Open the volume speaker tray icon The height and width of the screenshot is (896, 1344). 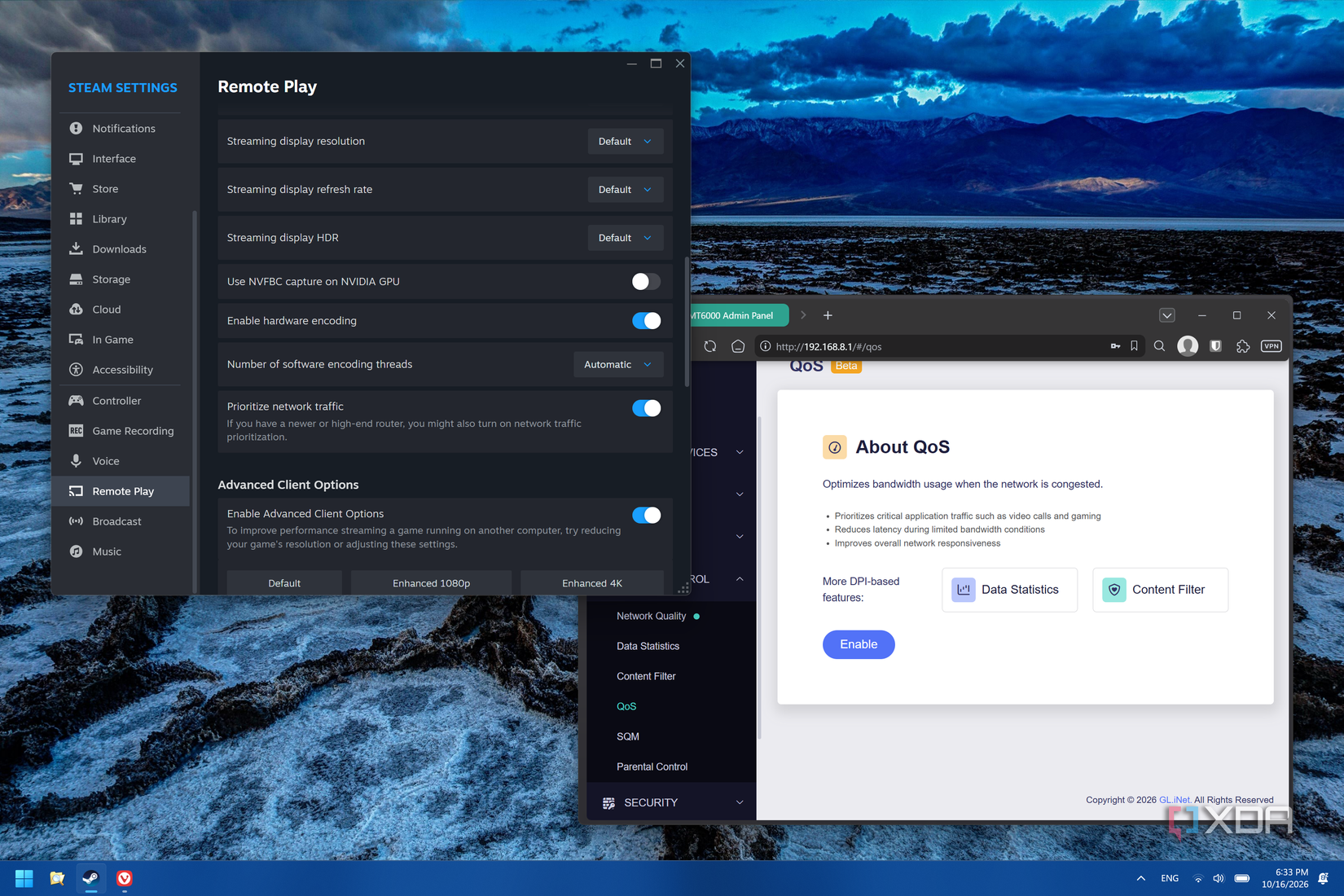[1219, 878]
